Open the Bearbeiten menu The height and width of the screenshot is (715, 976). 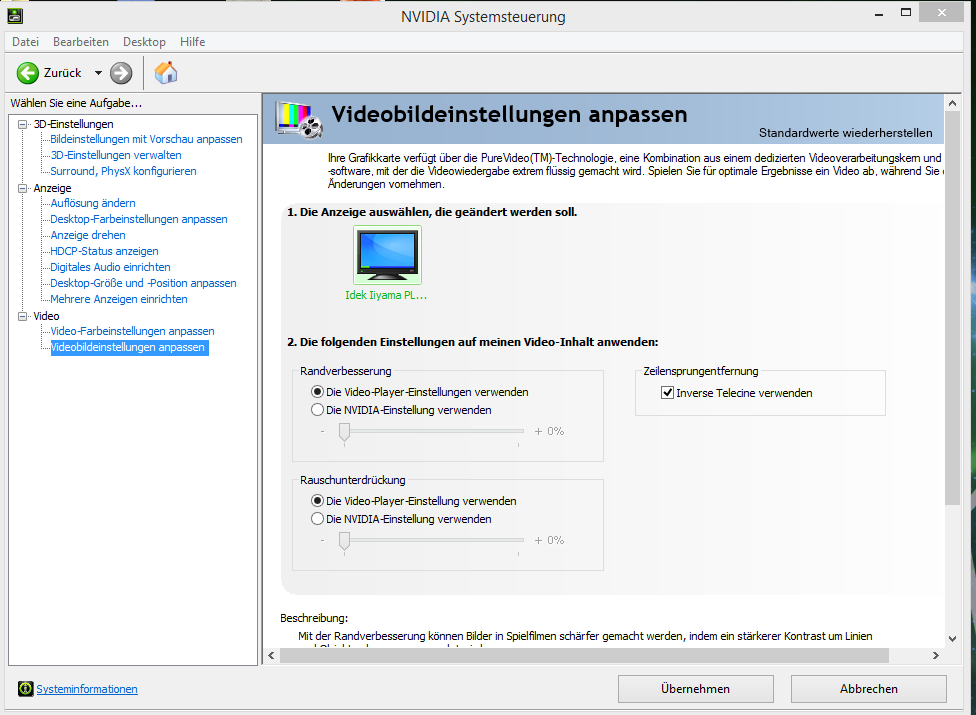point(81,42)
